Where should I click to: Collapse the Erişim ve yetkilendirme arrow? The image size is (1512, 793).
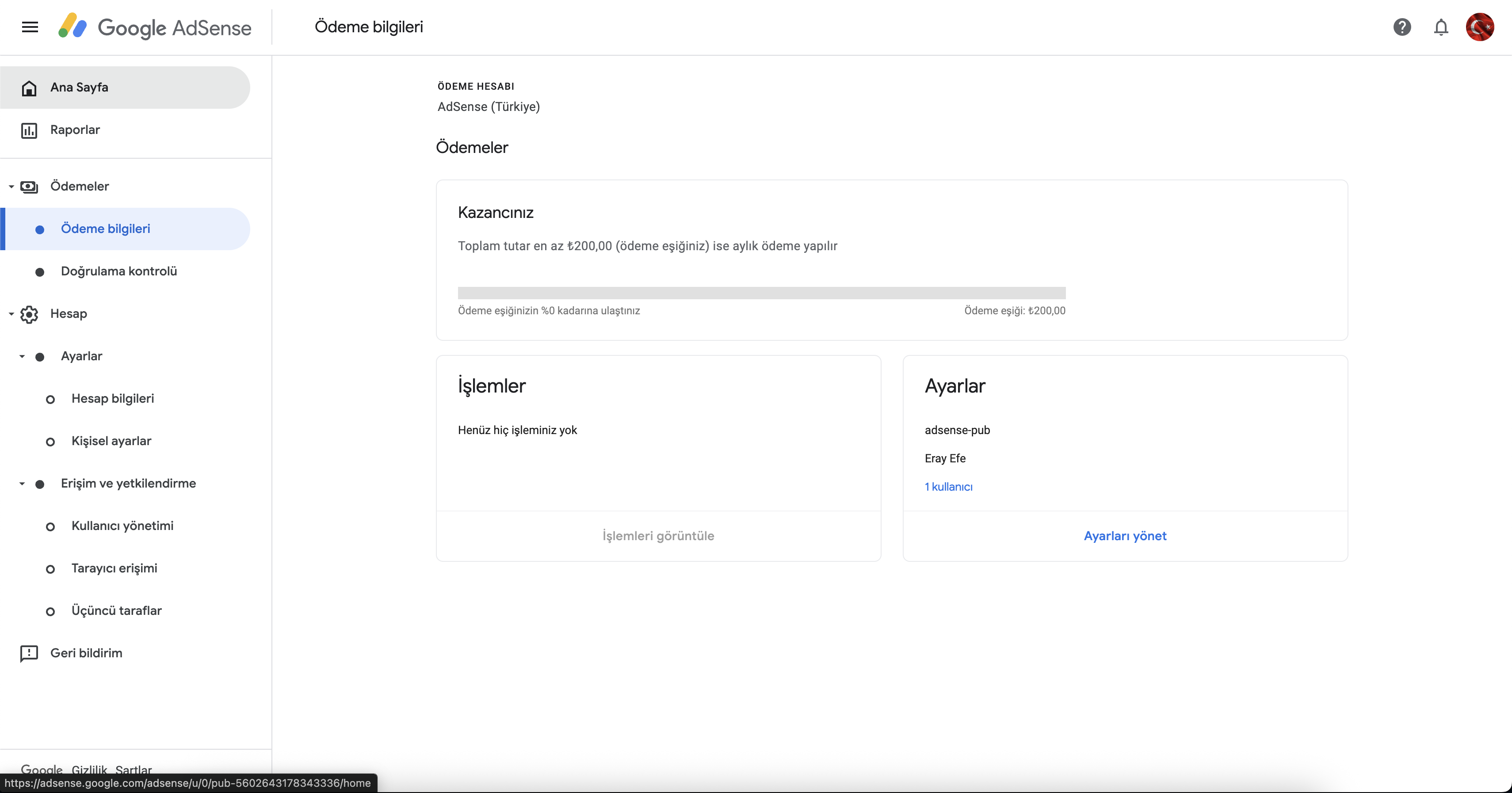pos(22,484)
